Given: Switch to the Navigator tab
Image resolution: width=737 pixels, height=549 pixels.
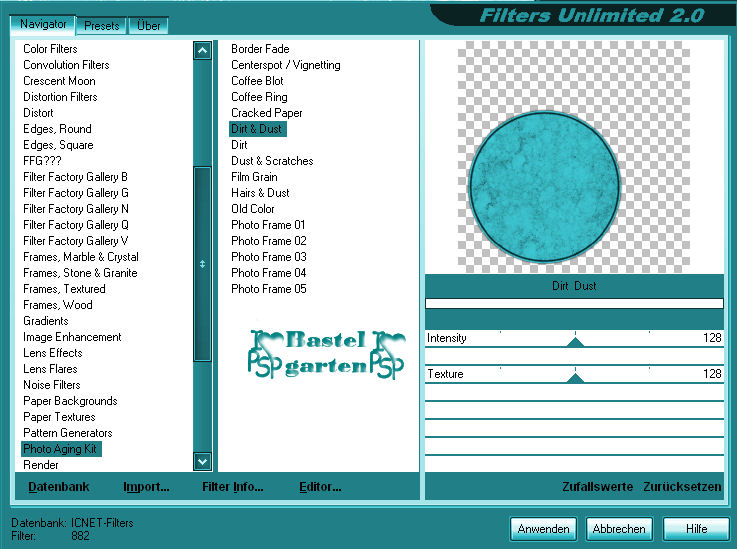Looking at the screenshot, I should tap(43, 24).
